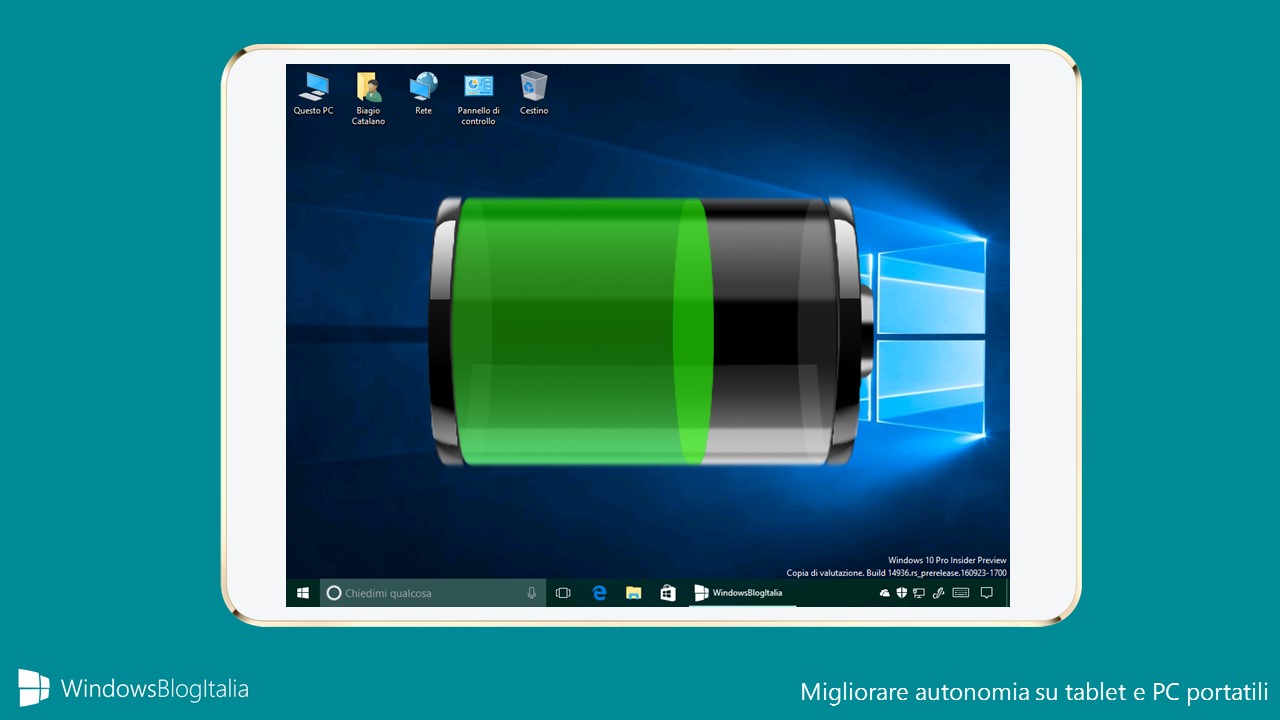Click the pen workspace tray icon
The image size is (1280, 720).
[x=938, y=593]
